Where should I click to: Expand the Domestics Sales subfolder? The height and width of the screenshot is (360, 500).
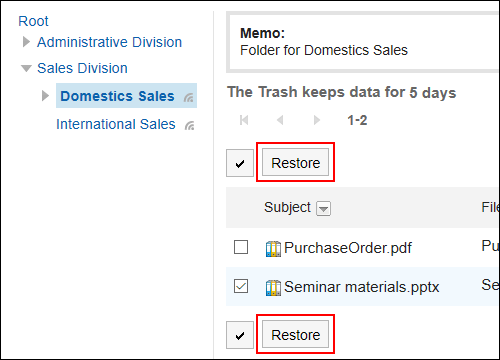45,96
